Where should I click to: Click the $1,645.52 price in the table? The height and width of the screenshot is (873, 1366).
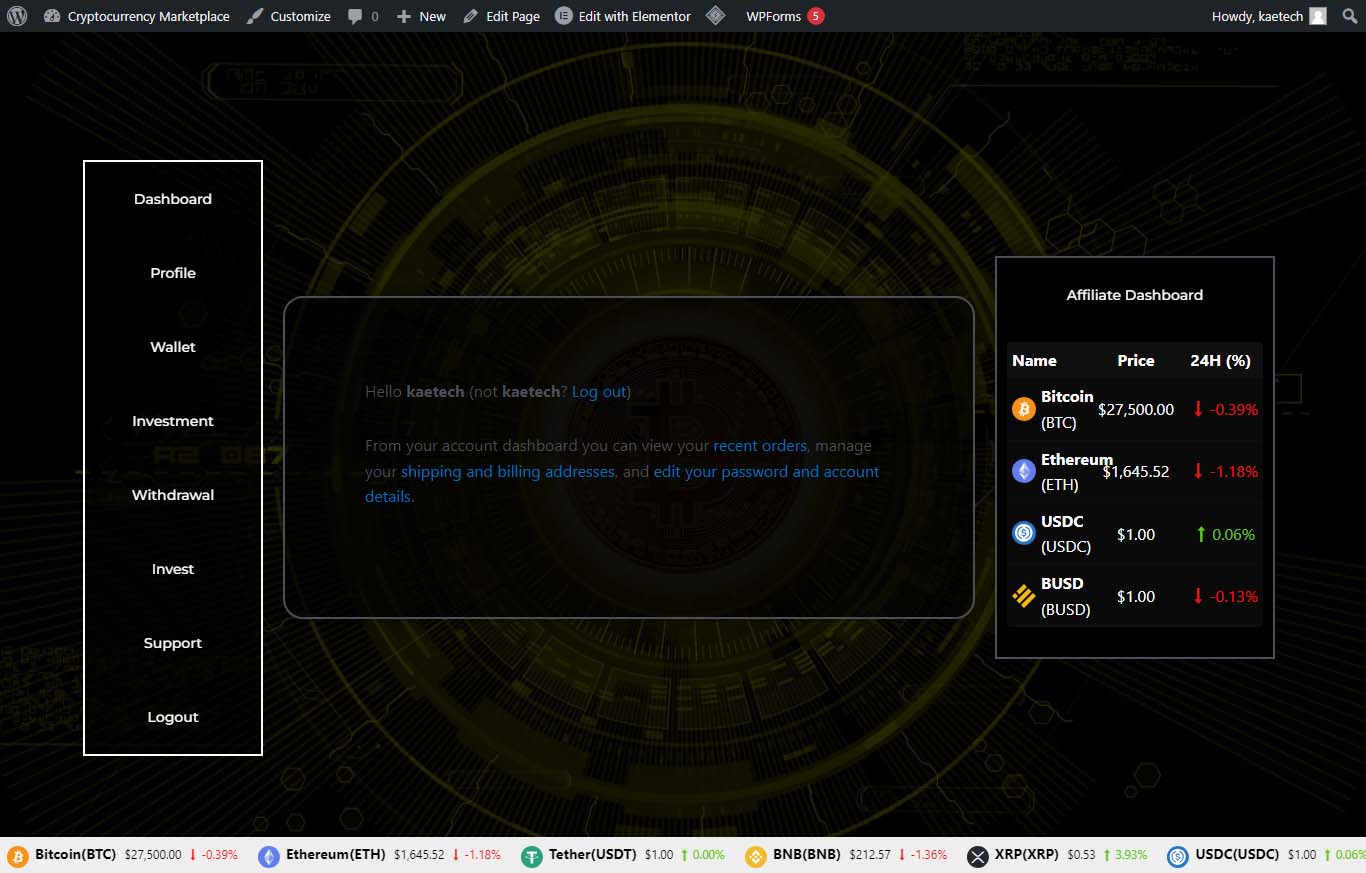click(x=1136, y=471)
